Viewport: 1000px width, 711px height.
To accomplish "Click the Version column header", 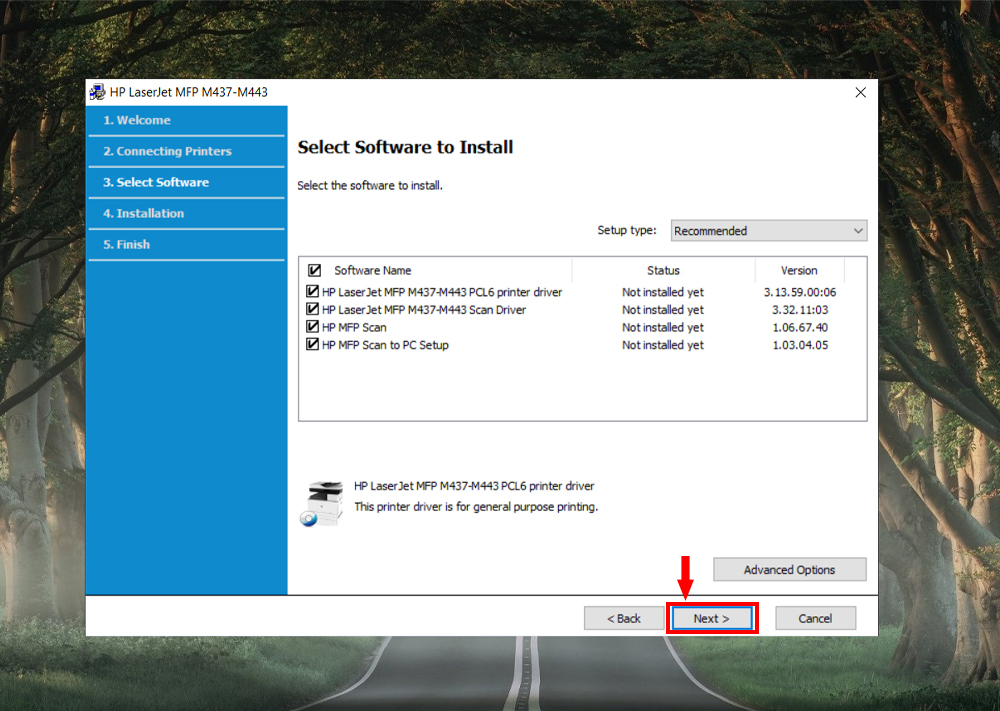I will [x=799, y=270].
